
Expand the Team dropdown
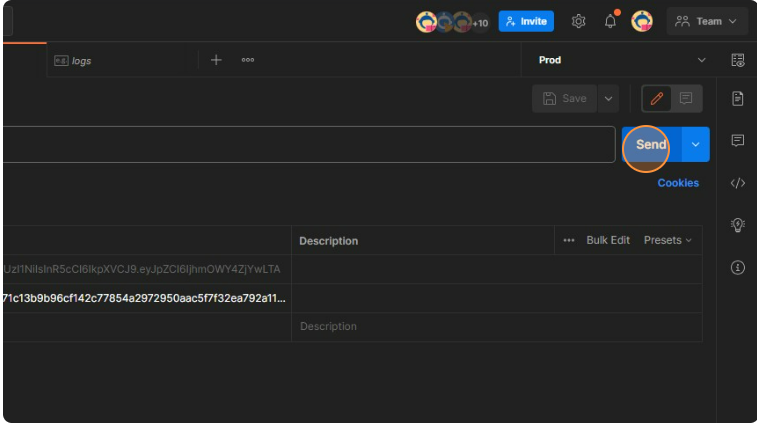(708, 21)
